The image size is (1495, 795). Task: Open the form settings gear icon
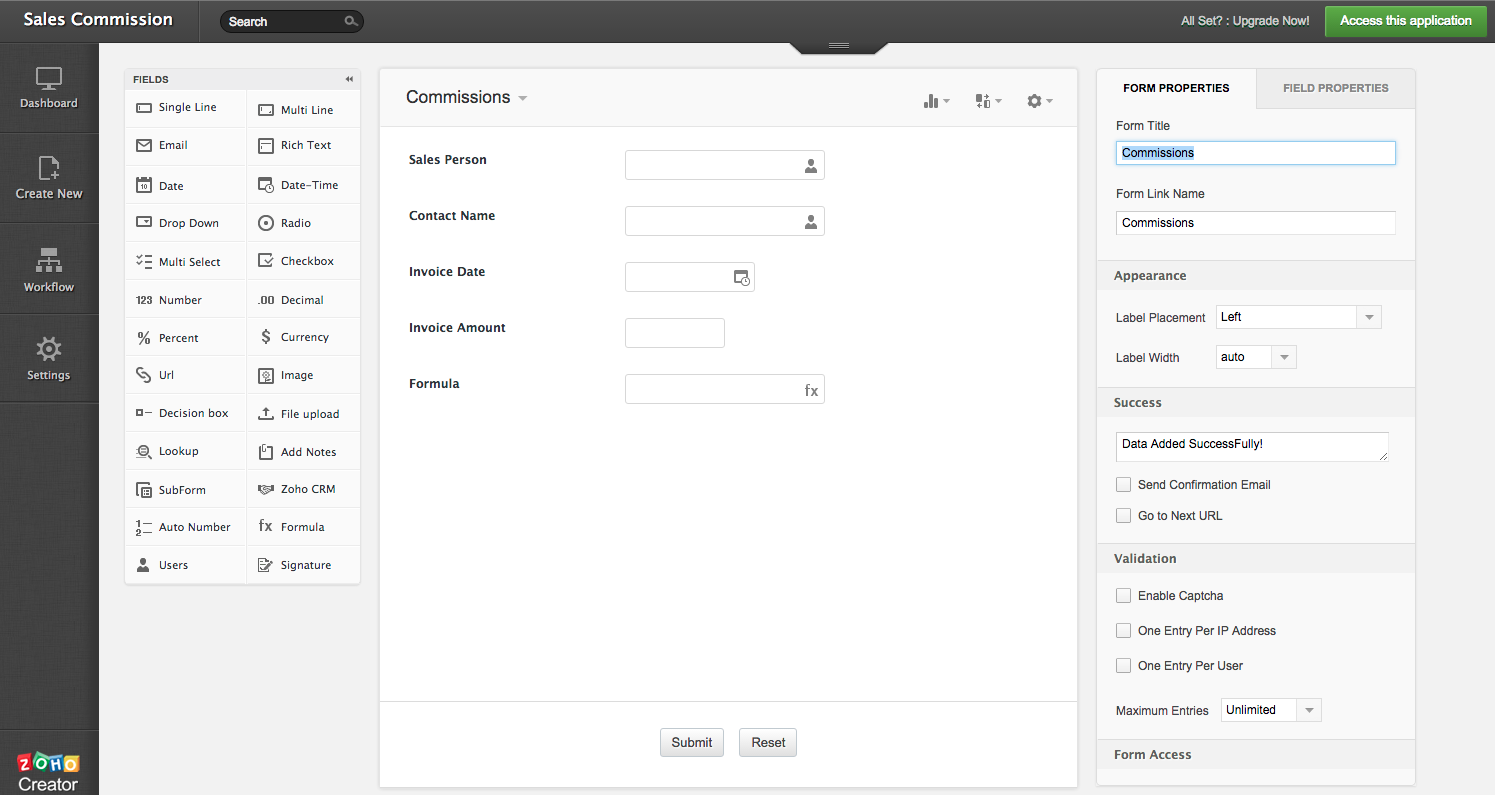click(1034, 100)
